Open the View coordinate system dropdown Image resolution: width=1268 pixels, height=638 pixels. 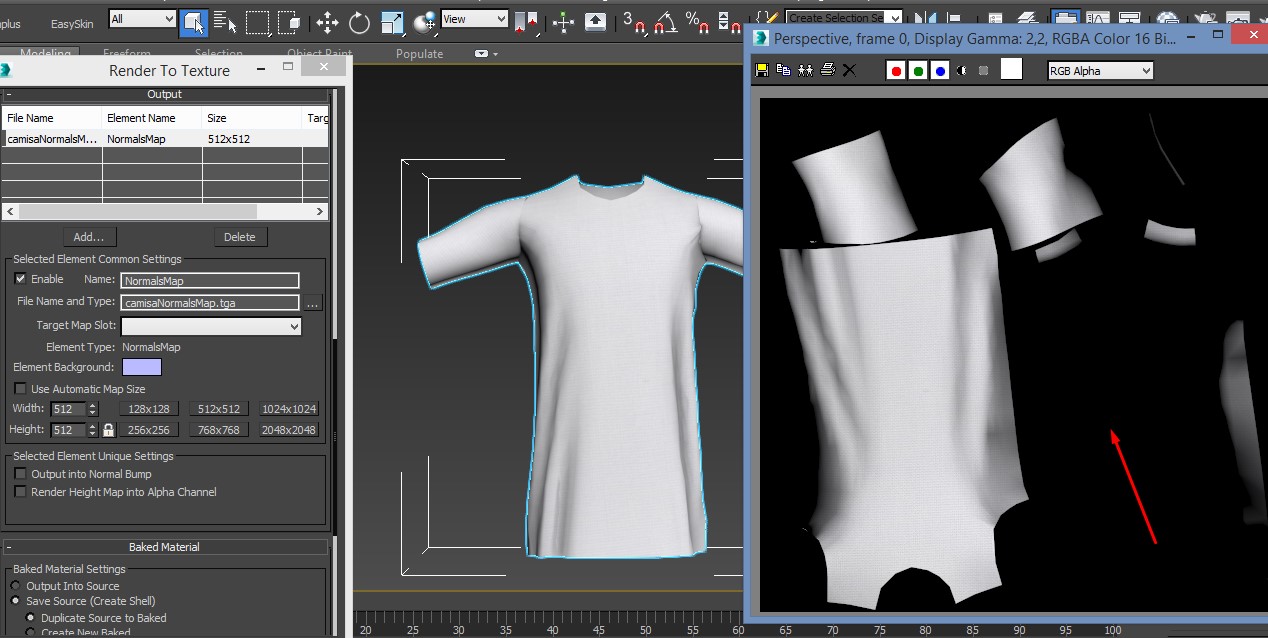point(473,18)
